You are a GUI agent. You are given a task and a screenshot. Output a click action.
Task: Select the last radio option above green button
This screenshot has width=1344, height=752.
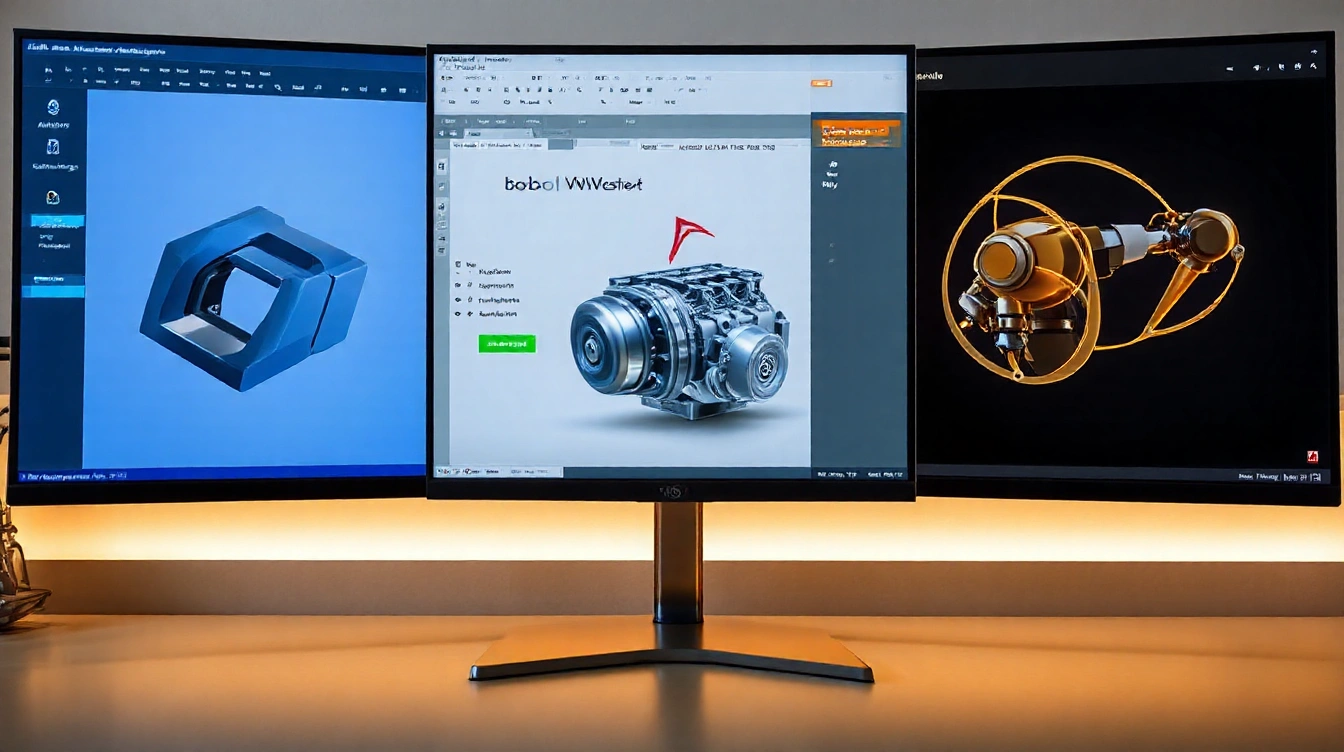pyautogui.click(x=458, y=314)
